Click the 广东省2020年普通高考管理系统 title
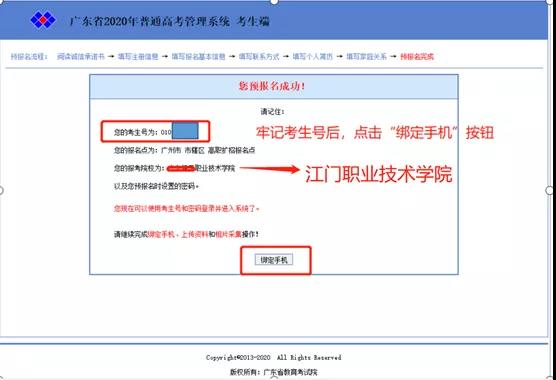 coord(169,21)
